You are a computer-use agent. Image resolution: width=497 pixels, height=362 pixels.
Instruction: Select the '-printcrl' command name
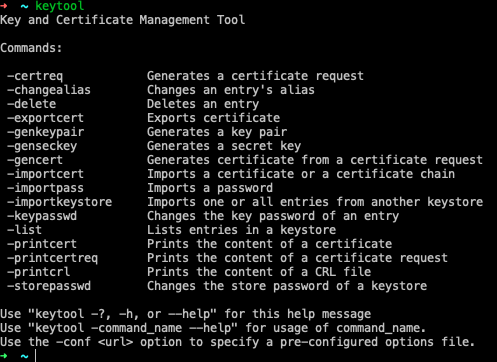coord(39,272)
